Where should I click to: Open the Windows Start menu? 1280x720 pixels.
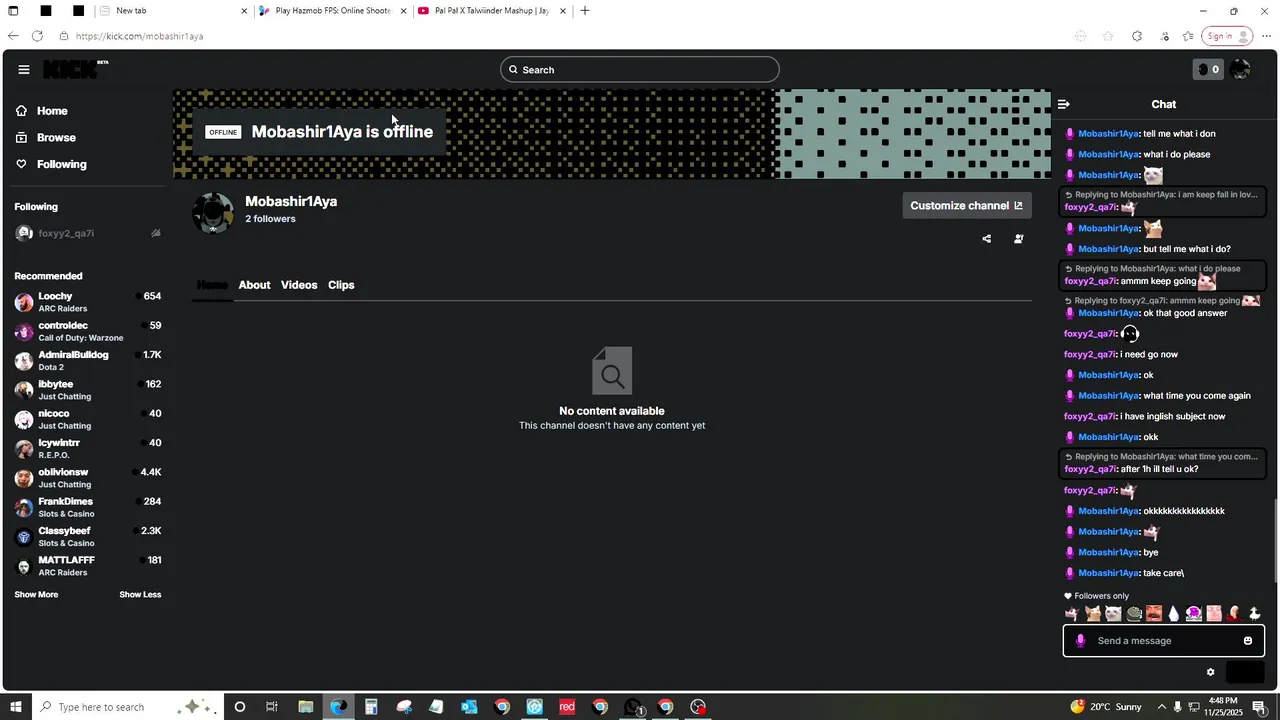[x=16, y=707]
